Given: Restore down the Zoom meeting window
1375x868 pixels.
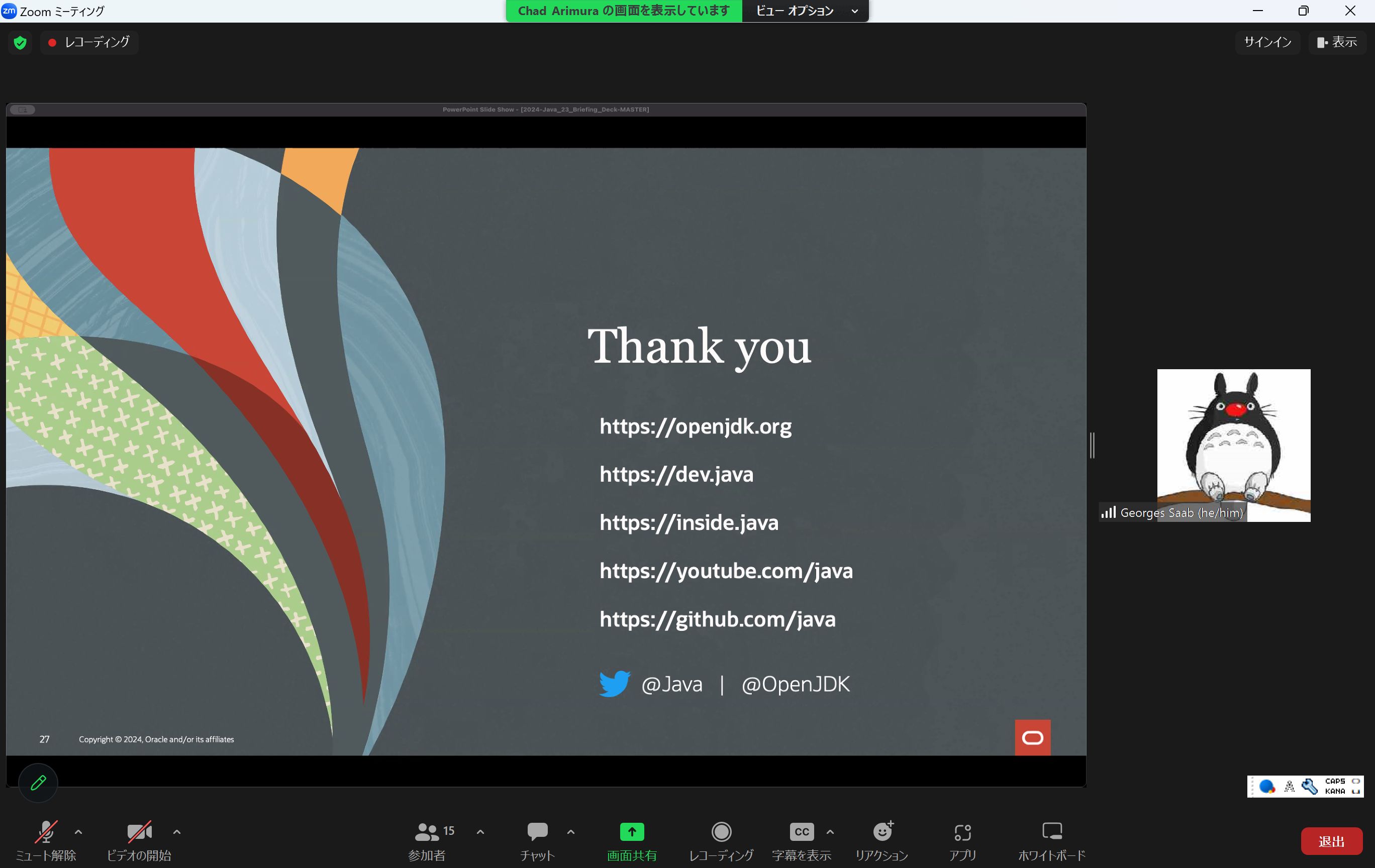Looking at the screenshot, I should pos(1303,11).
